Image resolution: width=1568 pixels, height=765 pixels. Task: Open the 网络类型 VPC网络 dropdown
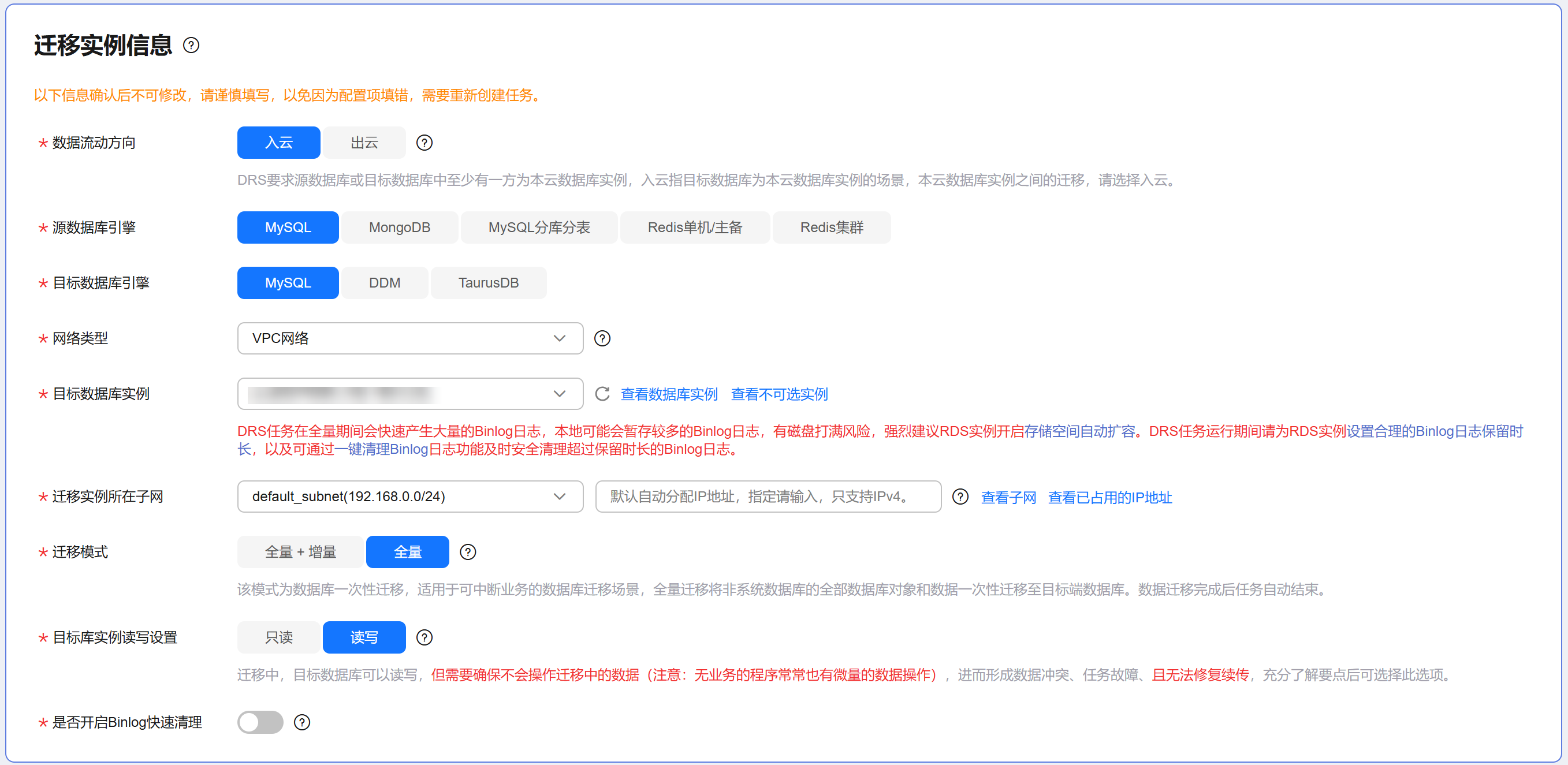(x=409, y=338)
